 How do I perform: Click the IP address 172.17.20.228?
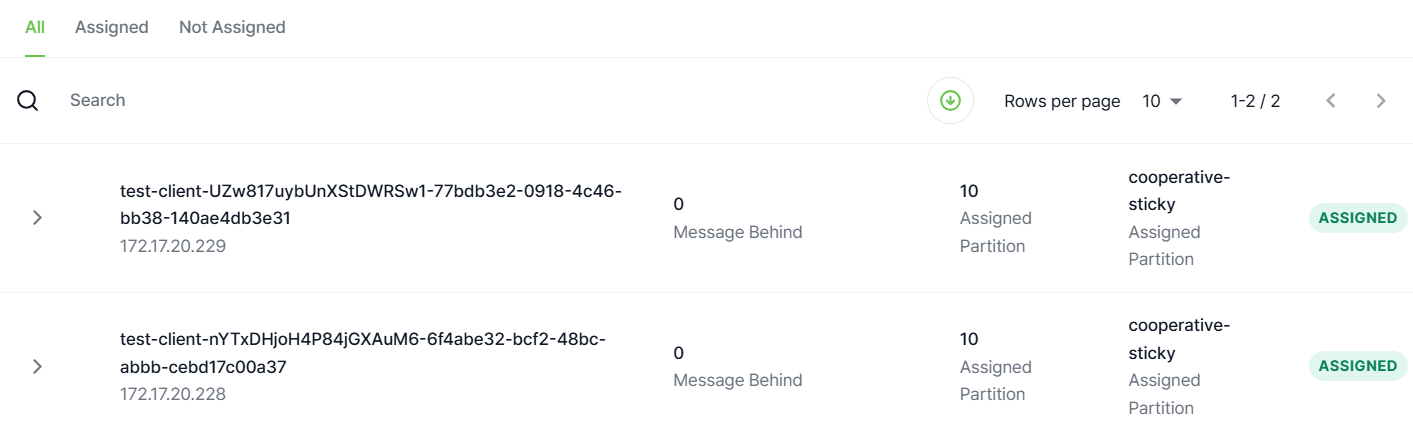point(173,394)
